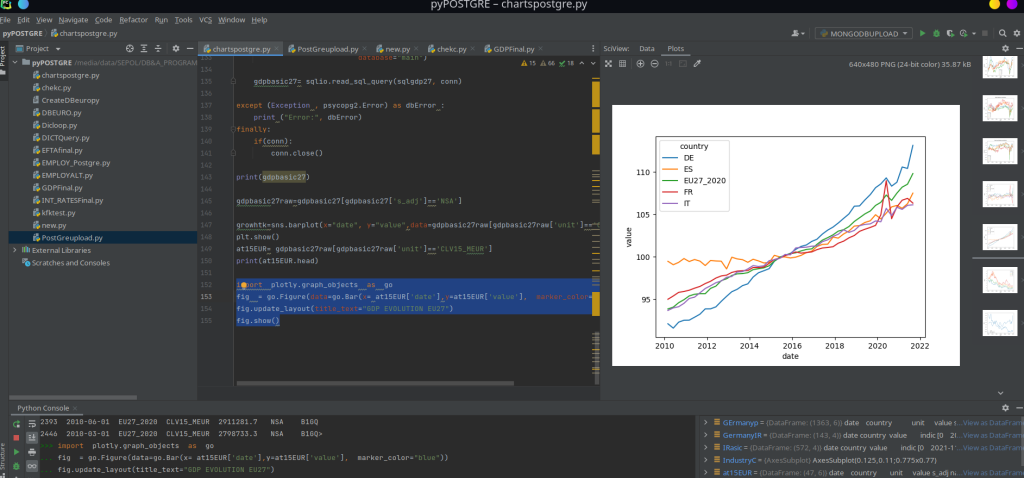Switch to the Data tab in SciView
The image size is (1024, 478).
[647, 48]
